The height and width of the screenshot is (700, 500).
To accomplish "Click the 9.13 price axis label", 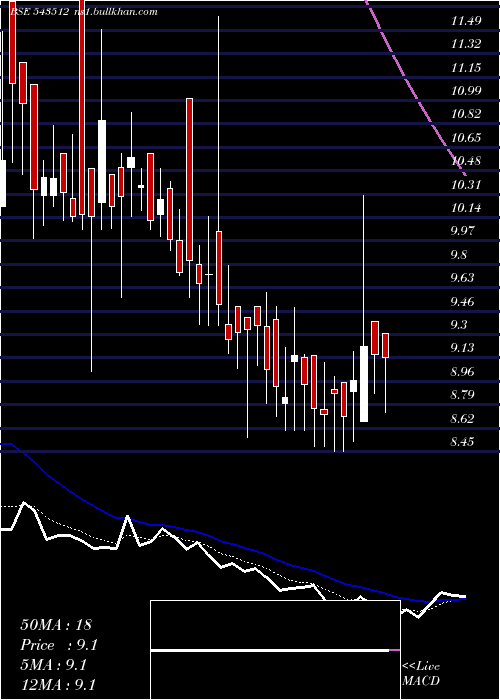I will 463,348.
